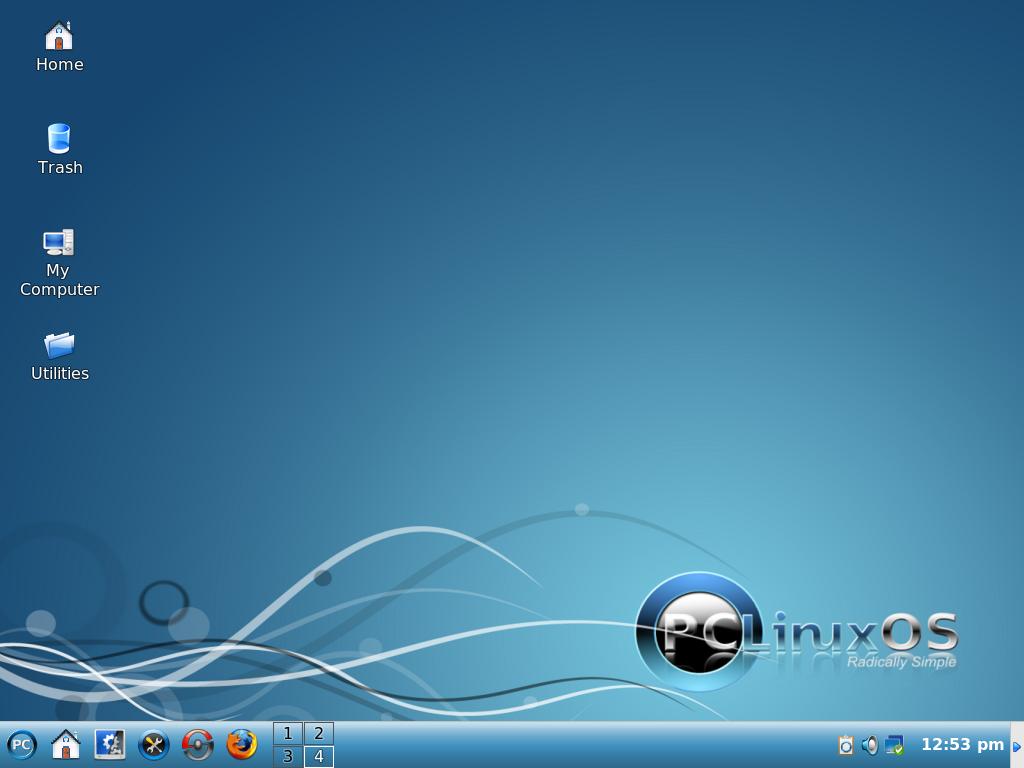
Task: Click the speaker volume tray icon
Action: (870, 745)
